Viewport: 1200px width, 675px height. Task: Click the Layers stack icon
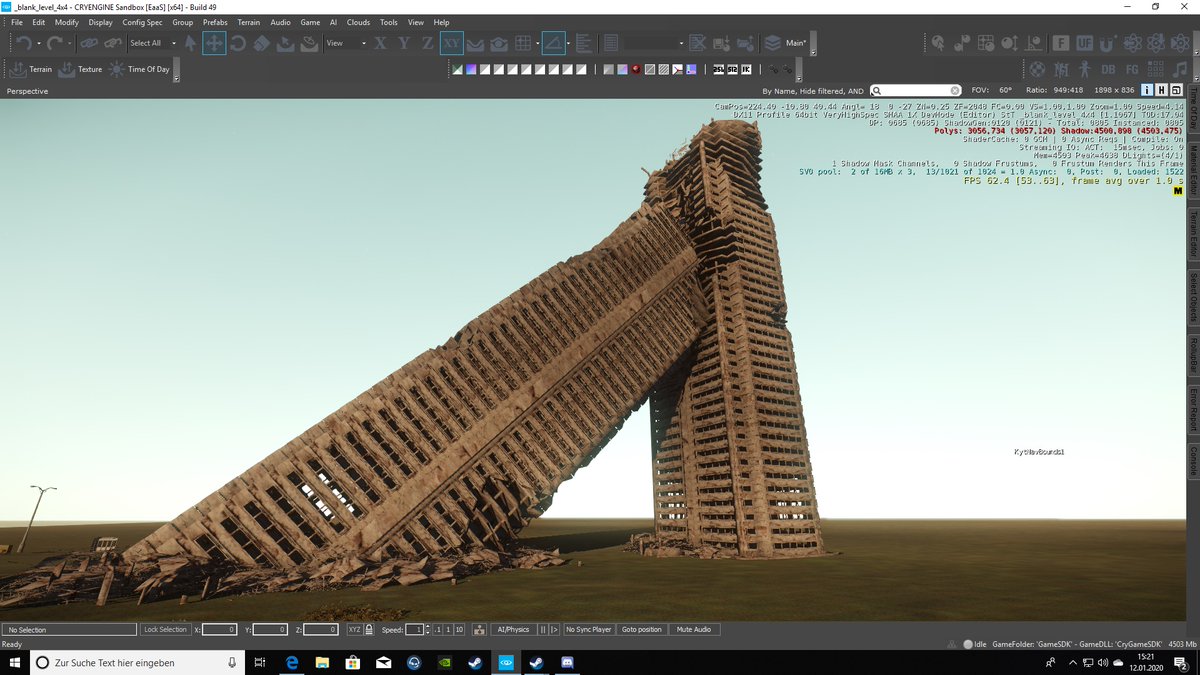click(772, 43)
